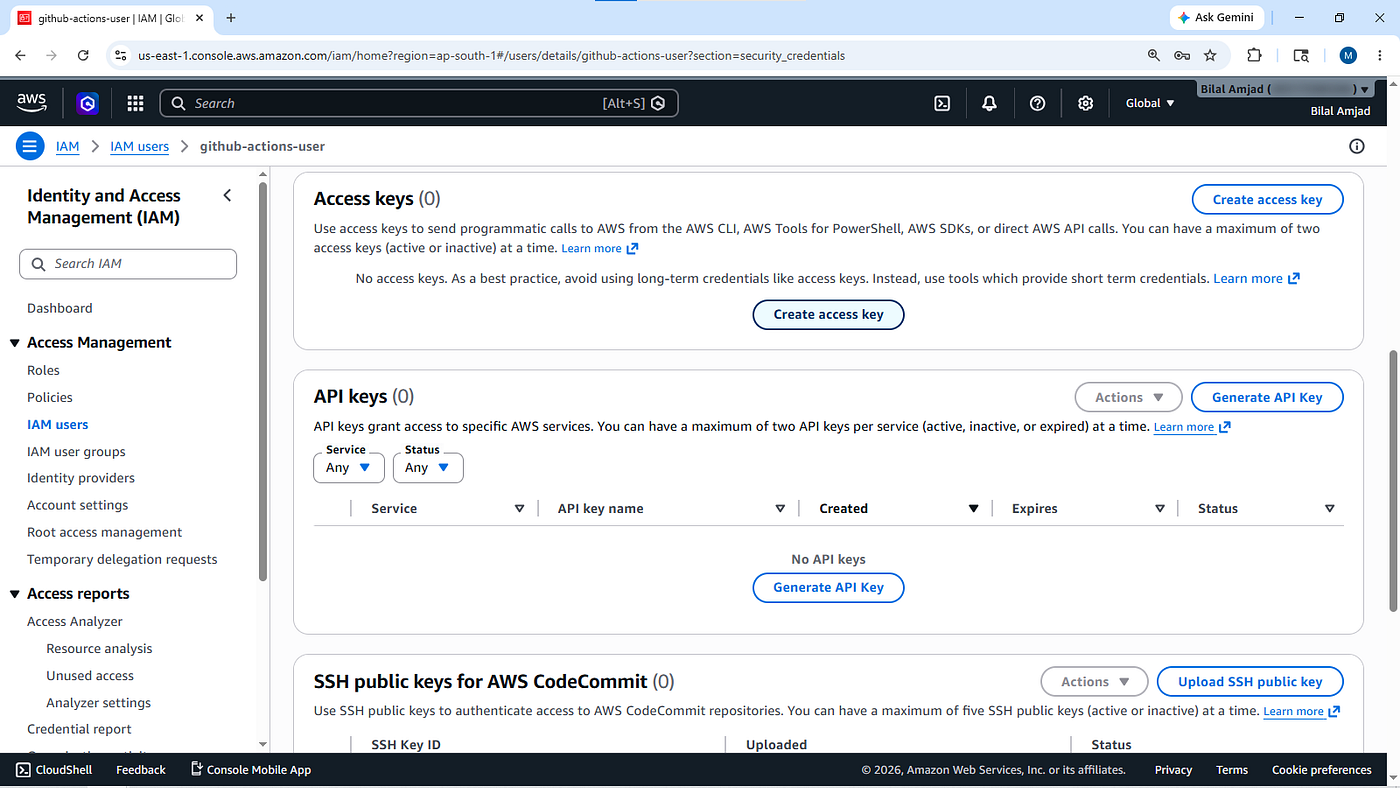The height and width of the screenshot is (788, 1400).
Task: Open the saved passwords key icon
Action: (1182, 56)
